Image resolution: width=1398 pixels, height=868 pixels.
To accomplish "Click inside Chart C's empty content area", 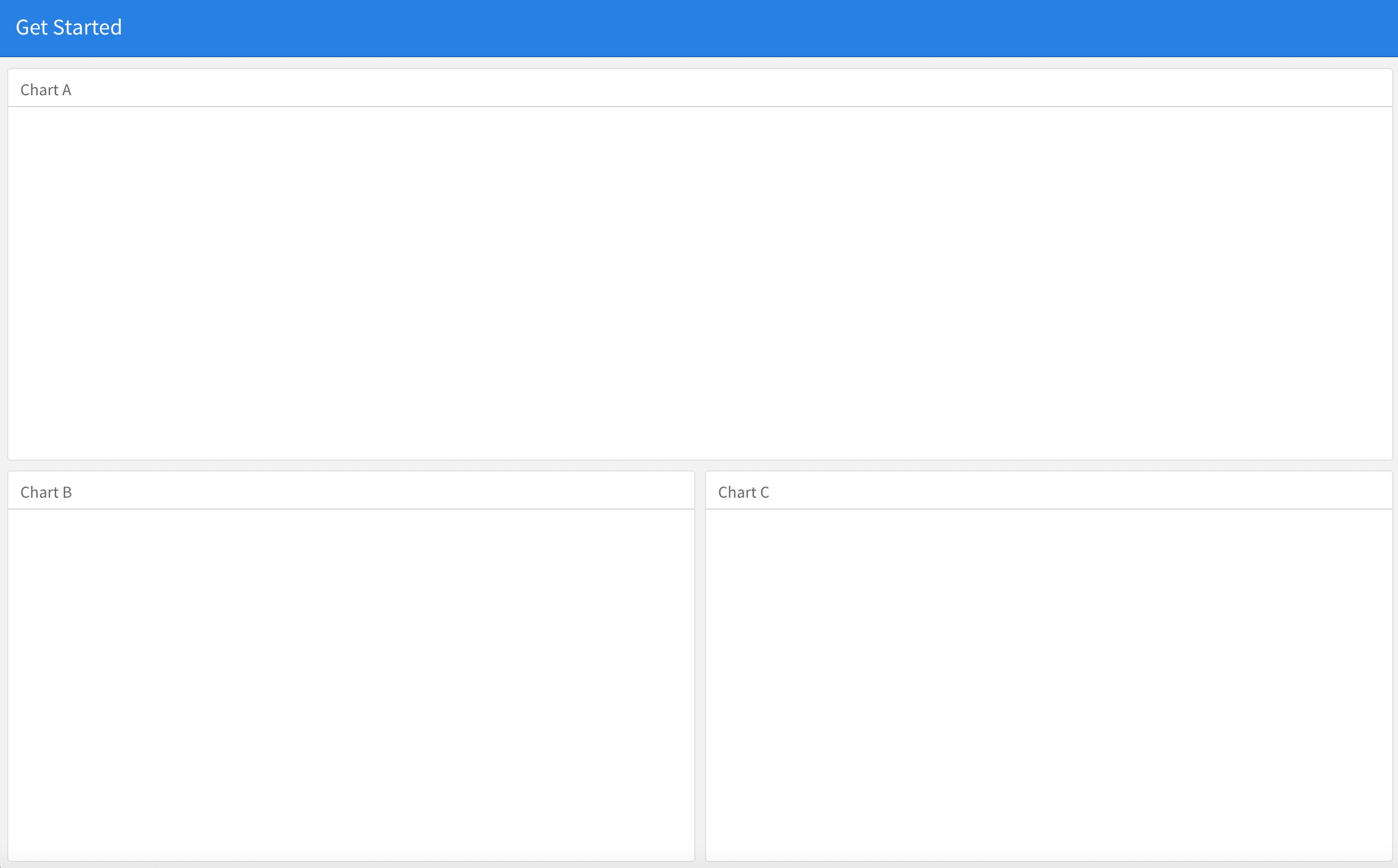I will point(1048,685).
